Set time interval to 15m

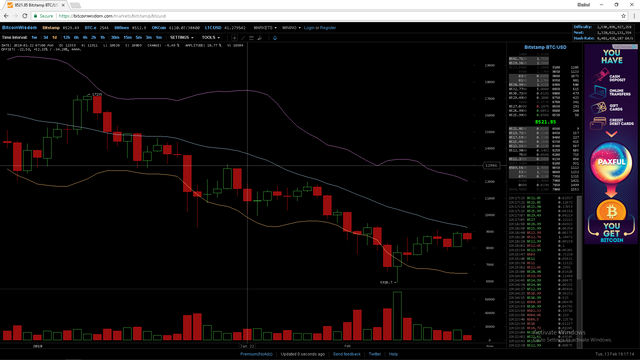[127, 38]
